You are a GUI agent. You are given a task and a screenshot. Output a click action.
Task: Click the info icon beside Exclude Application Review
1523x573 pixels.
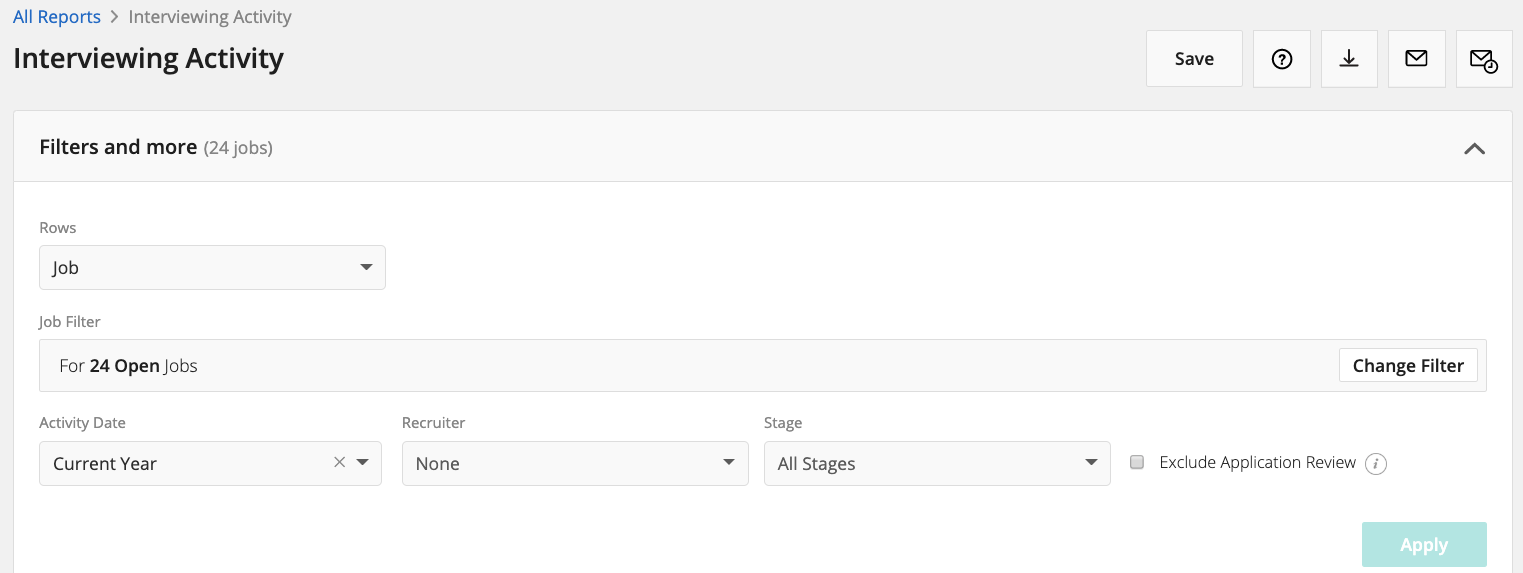[1376, 464]
